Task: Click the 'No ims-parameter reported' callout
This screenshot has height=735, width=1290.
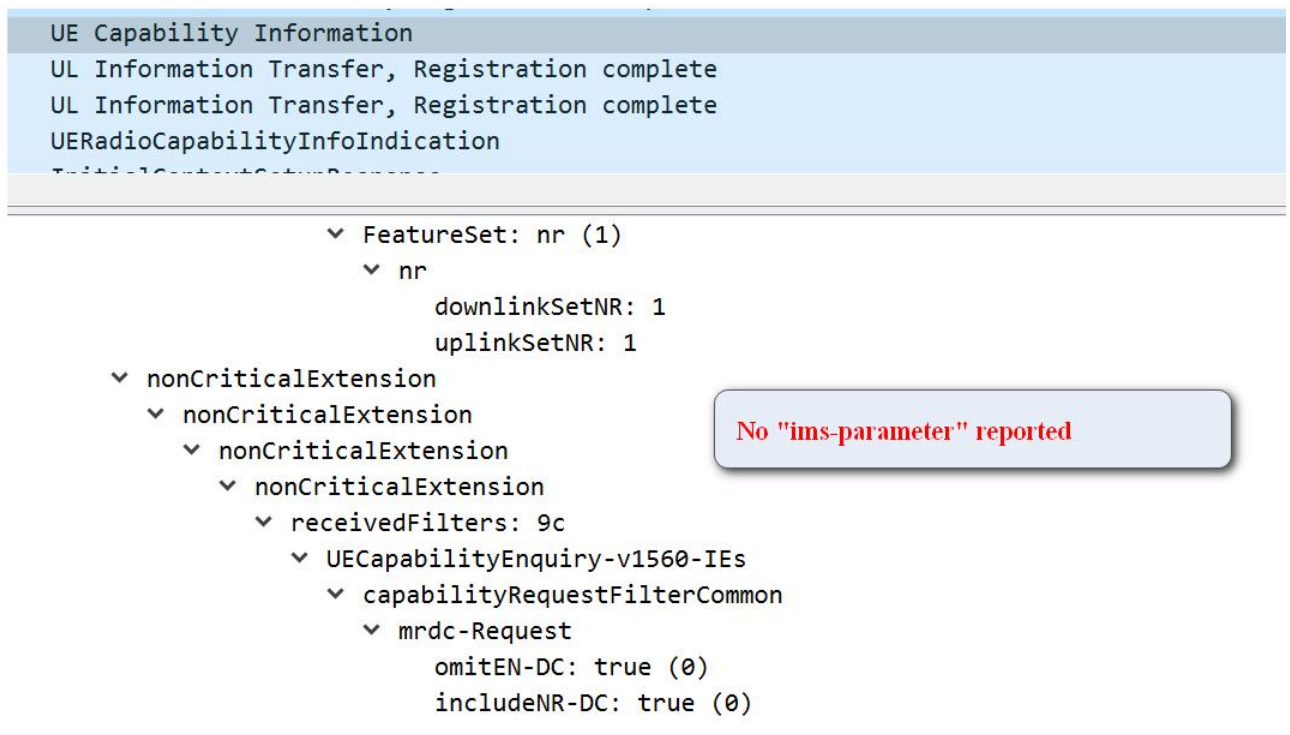Action: click(971, 430)
